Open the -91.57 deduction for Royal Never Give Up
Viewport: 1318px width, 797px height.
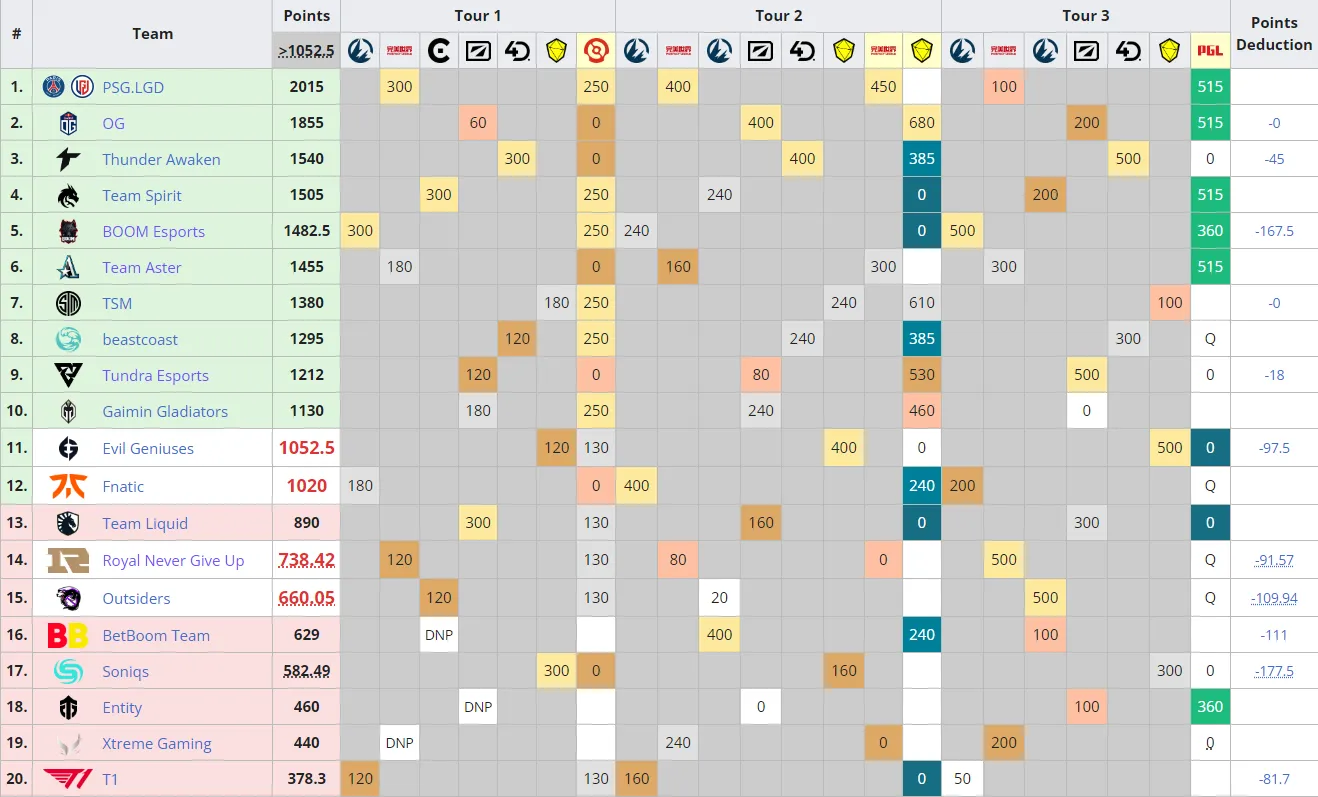click(1274, 560)
